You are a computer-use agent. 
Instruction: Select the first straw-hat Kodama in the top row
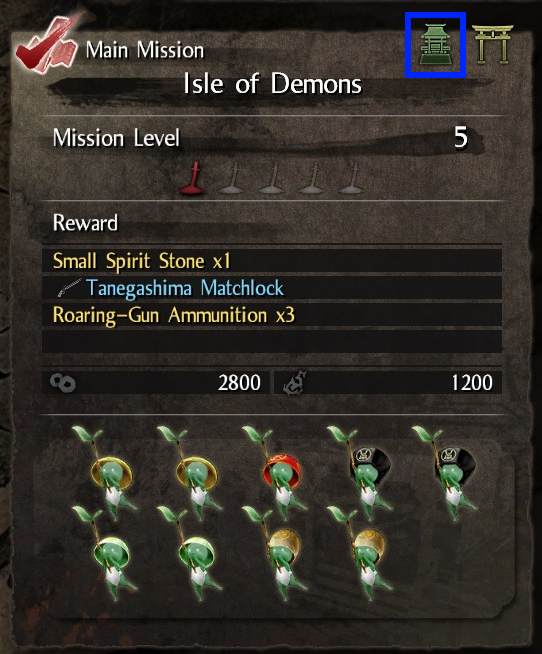pos(110,473)
